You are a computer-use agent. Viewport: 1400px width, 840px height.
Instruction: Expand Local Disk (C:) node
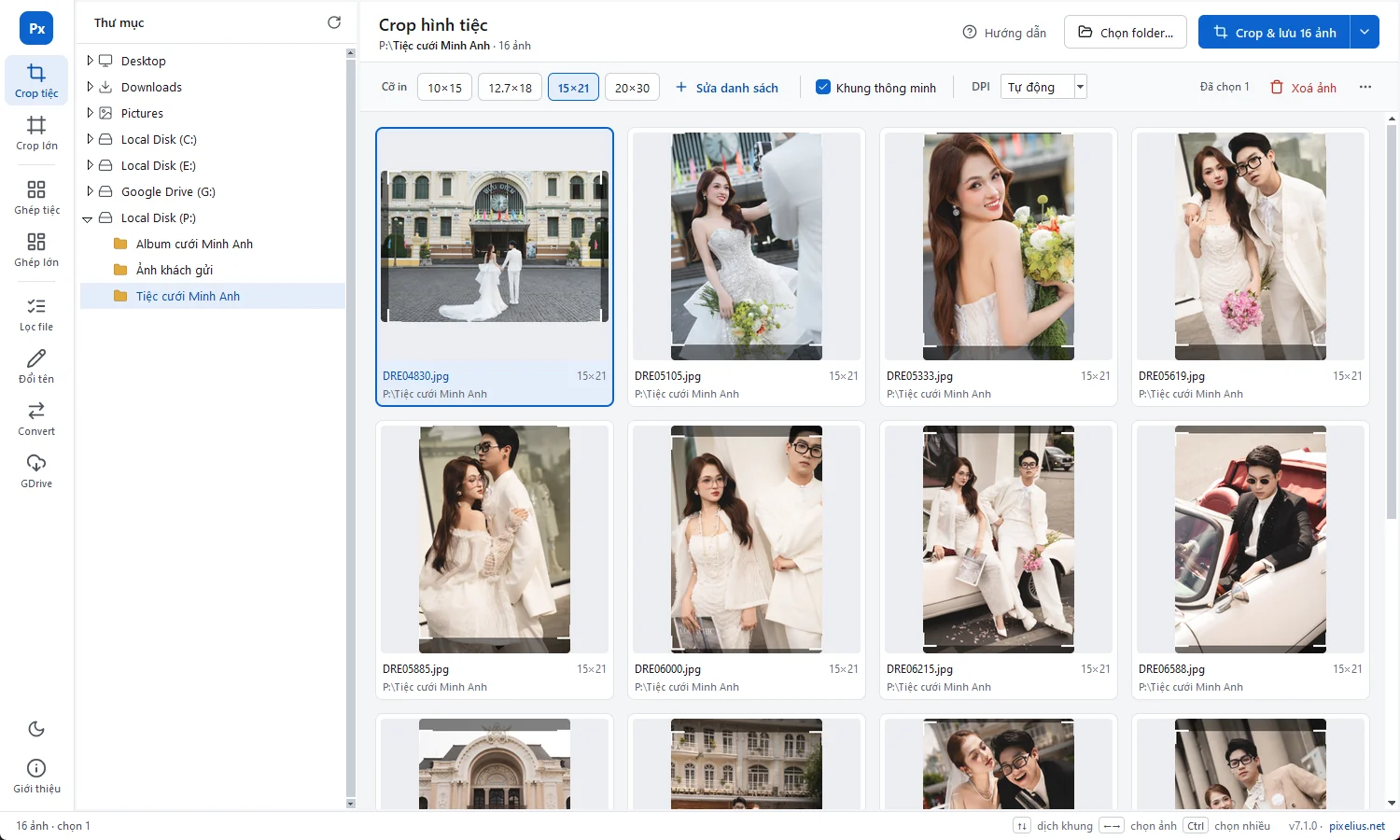[x=90, y=138]
